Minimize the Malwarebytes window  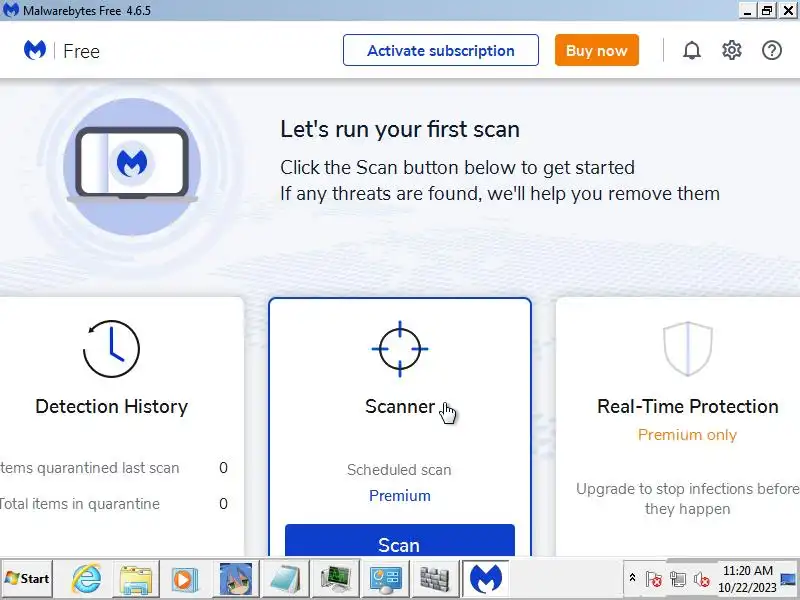[747, 10]
